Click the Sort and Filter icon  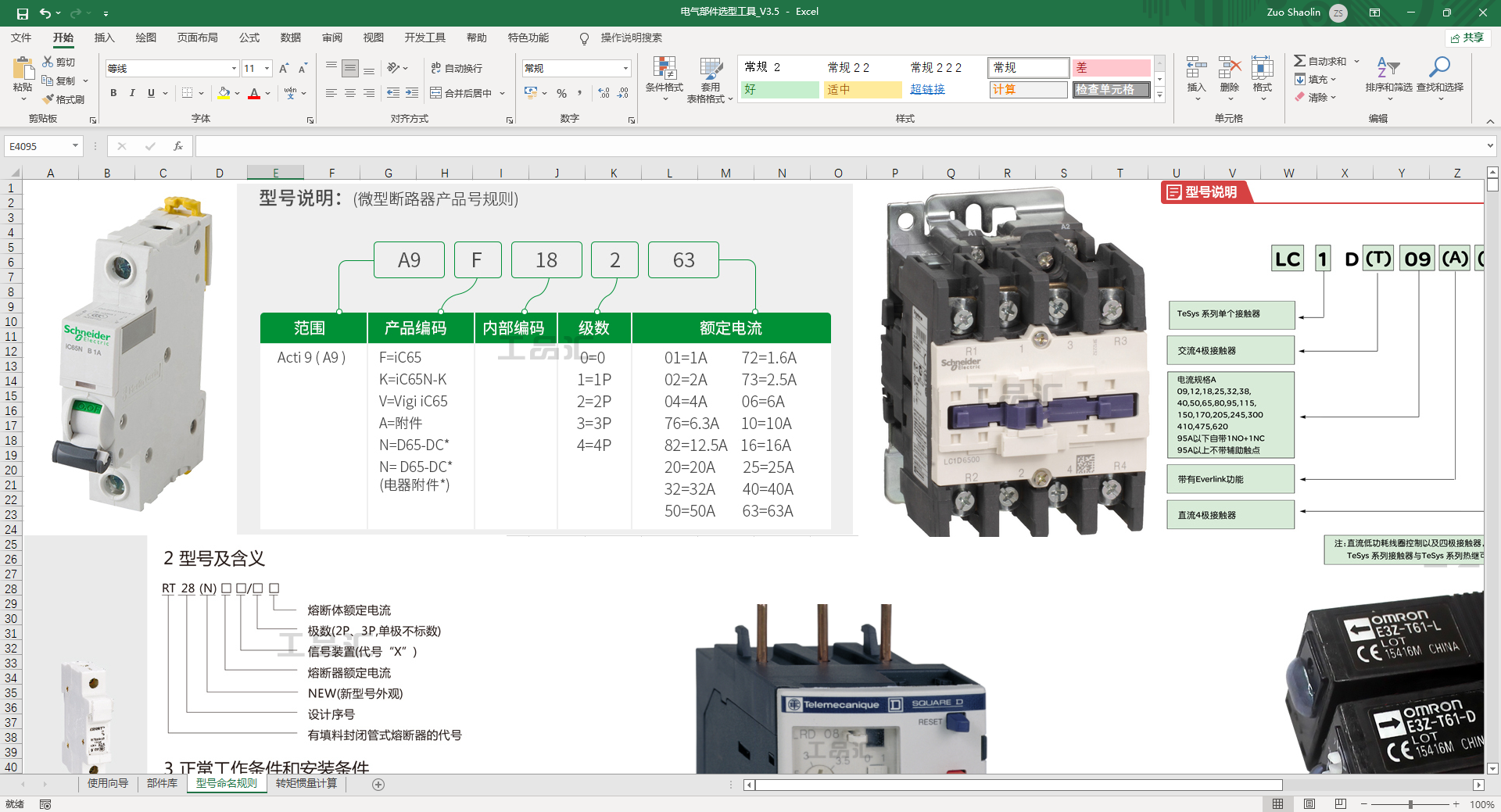[1388, 69]
